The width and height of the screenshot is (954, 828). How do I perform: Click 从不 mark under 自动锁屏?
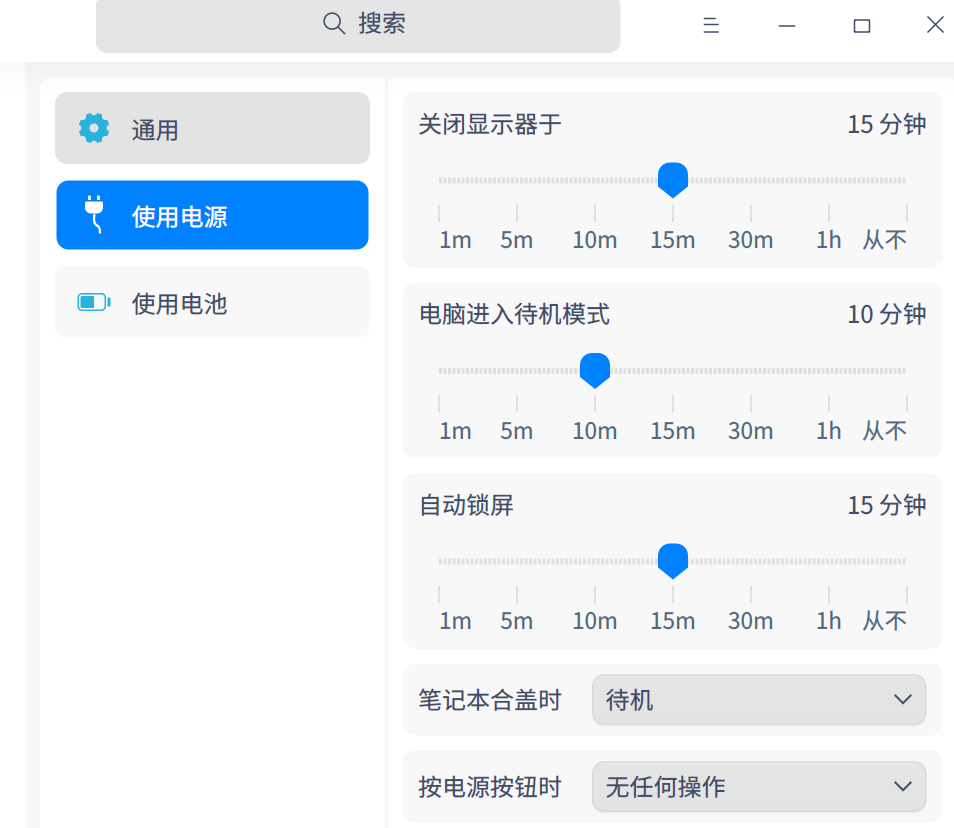pos(884,621)
